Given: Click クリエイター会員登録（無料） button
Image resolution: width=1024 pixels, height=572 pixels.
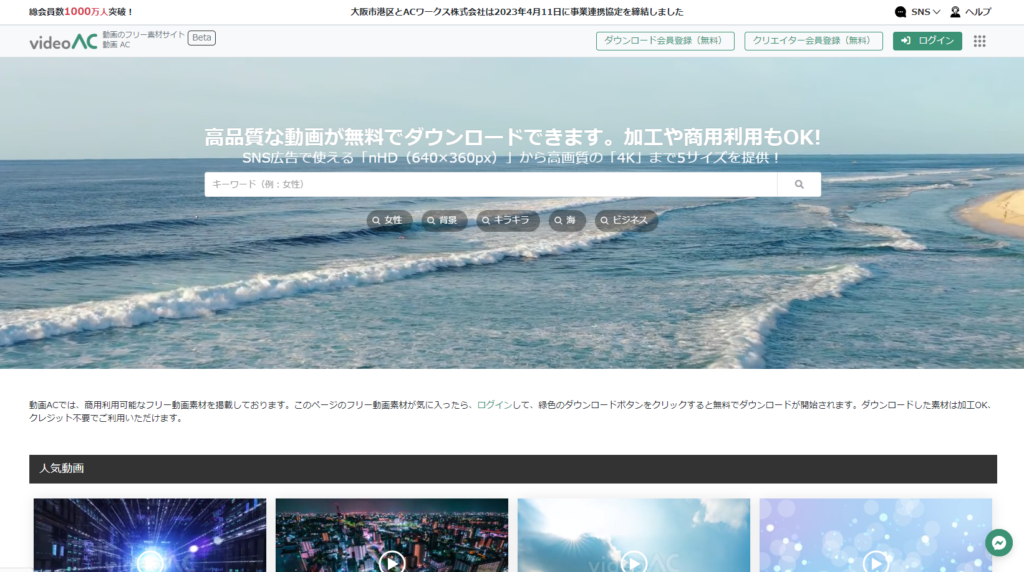Looking at the screenshot, I should pos(813,40).
